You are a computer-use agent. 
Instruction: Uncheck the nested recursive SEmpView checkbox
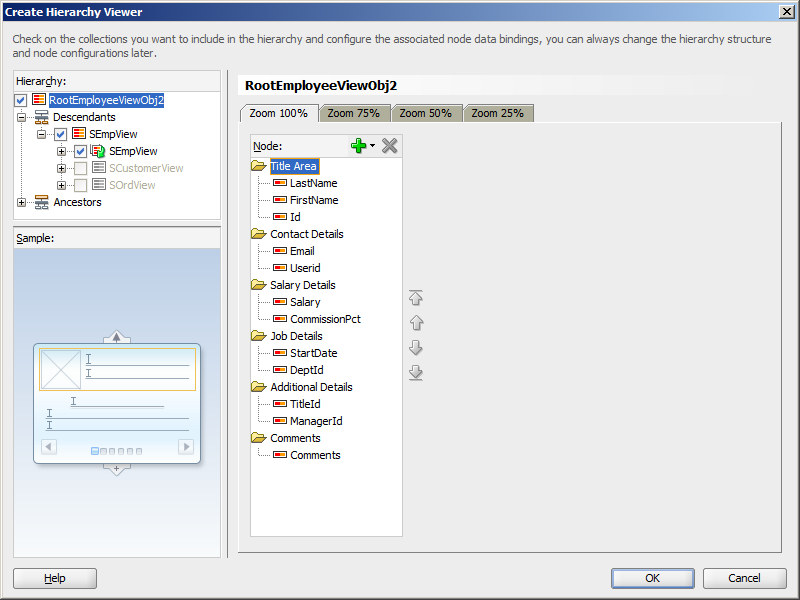point(80,151)
